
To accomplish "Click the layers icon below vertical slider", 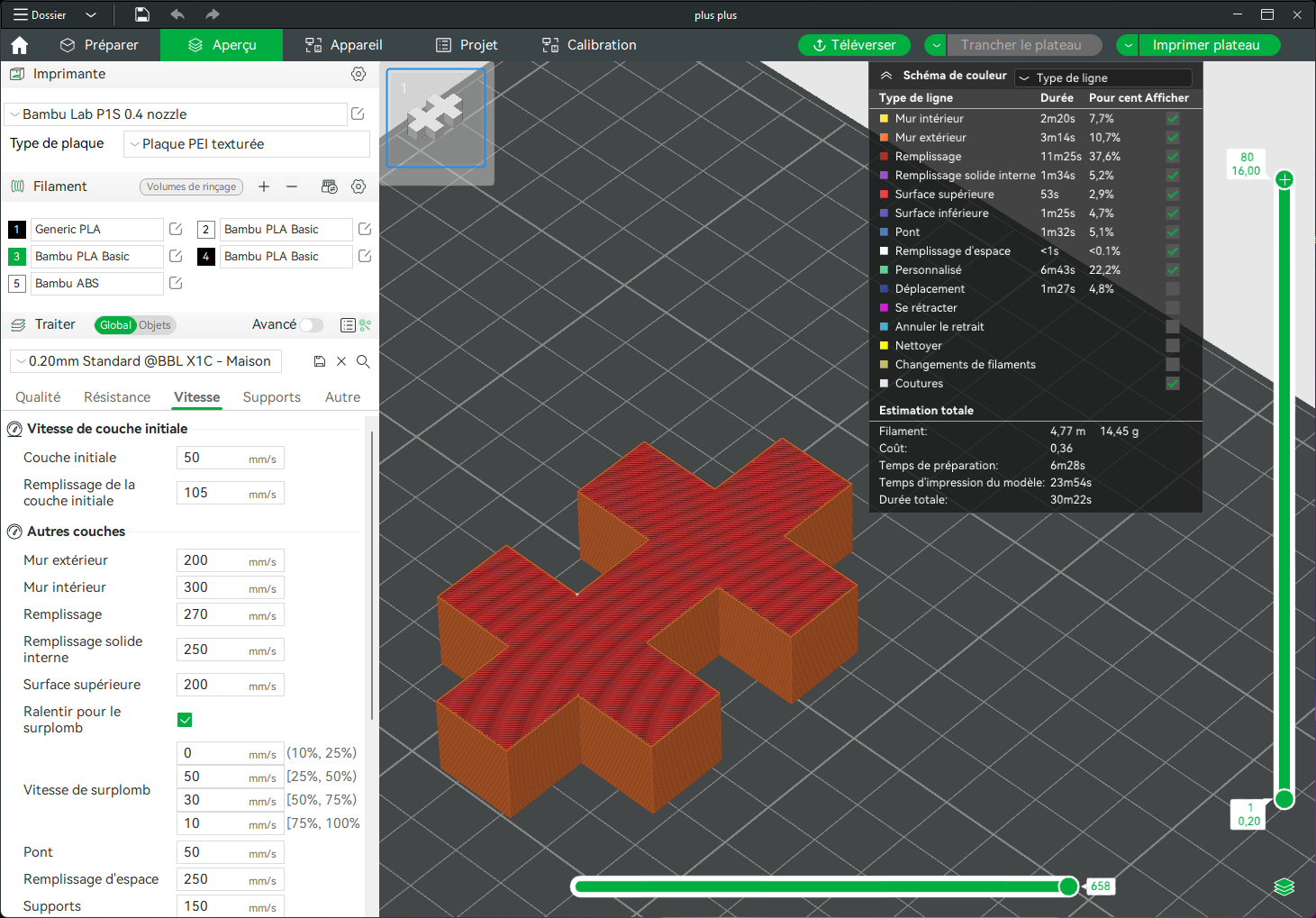I will click(x=1284, y=887).
